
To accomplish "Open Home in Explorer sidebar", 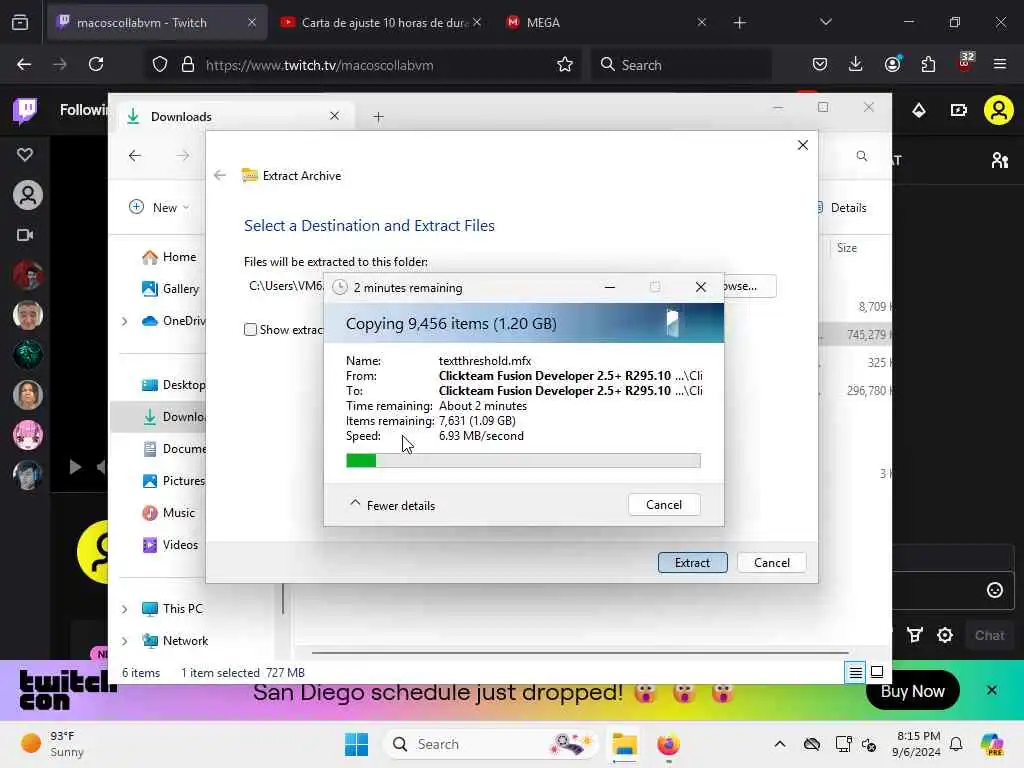I will (169, 257).
